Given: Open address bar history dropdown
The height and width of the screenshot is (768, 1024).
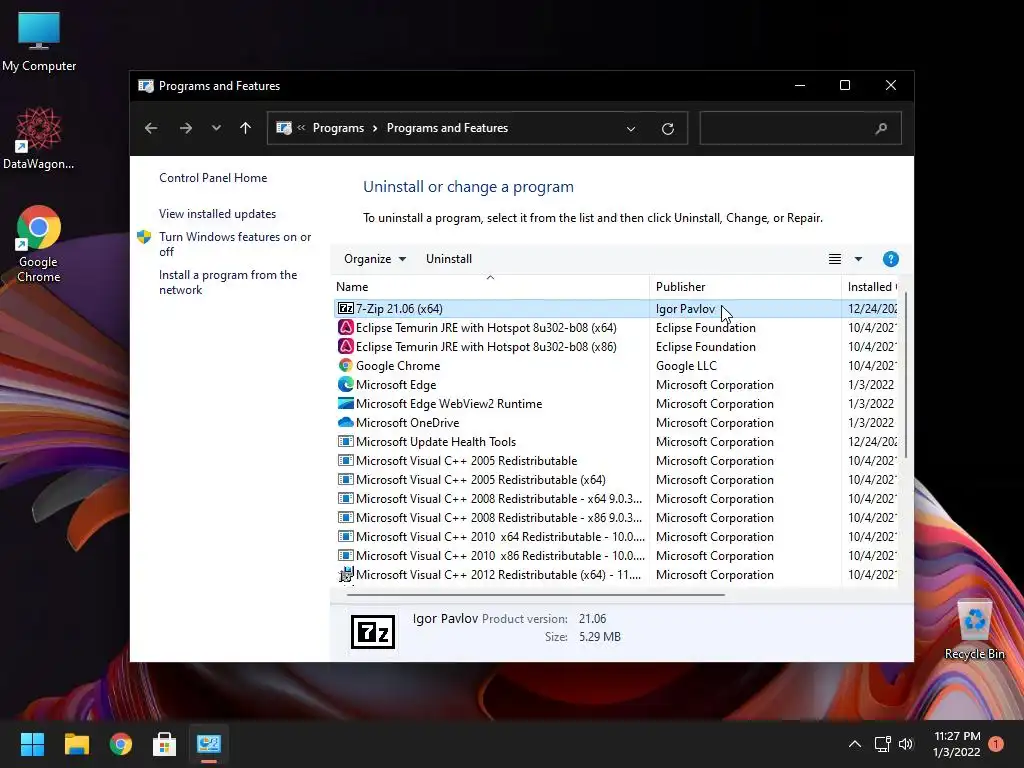Looking at the screenshot, I should click(631, 129).
